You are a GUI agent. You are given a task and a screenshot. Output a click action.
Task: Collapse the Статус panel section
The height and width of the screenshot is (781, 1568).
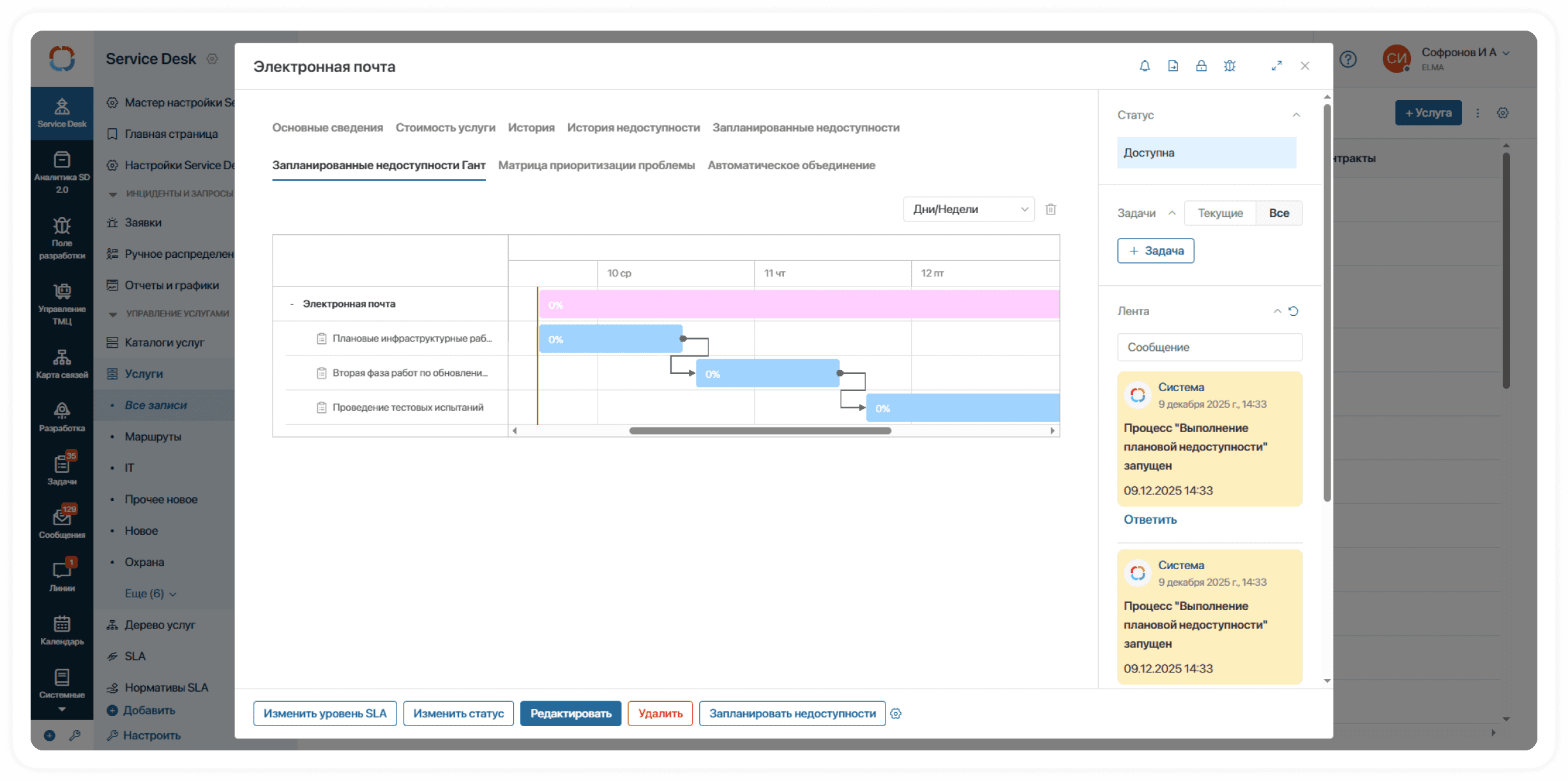[x=1296, y=115]
